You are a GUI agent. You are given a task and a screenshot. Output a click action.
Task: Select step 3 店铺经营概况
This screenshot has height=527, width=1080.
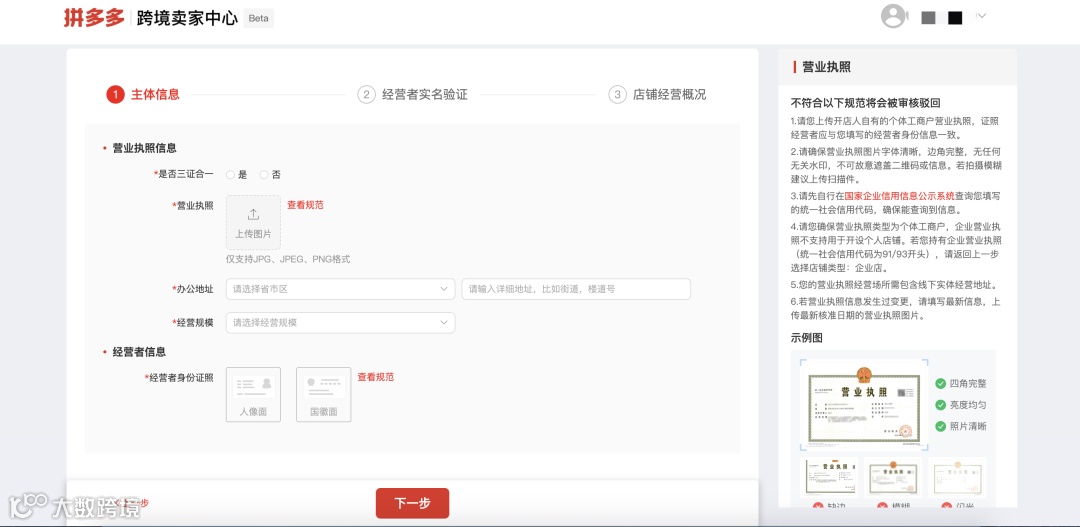(x=657, y=94)
